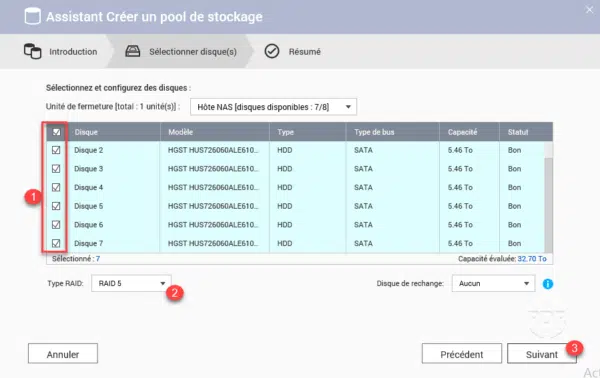Click the 'Disque 7' row name
This screenshot has width=600, height=378.
[x=88, y=243]
